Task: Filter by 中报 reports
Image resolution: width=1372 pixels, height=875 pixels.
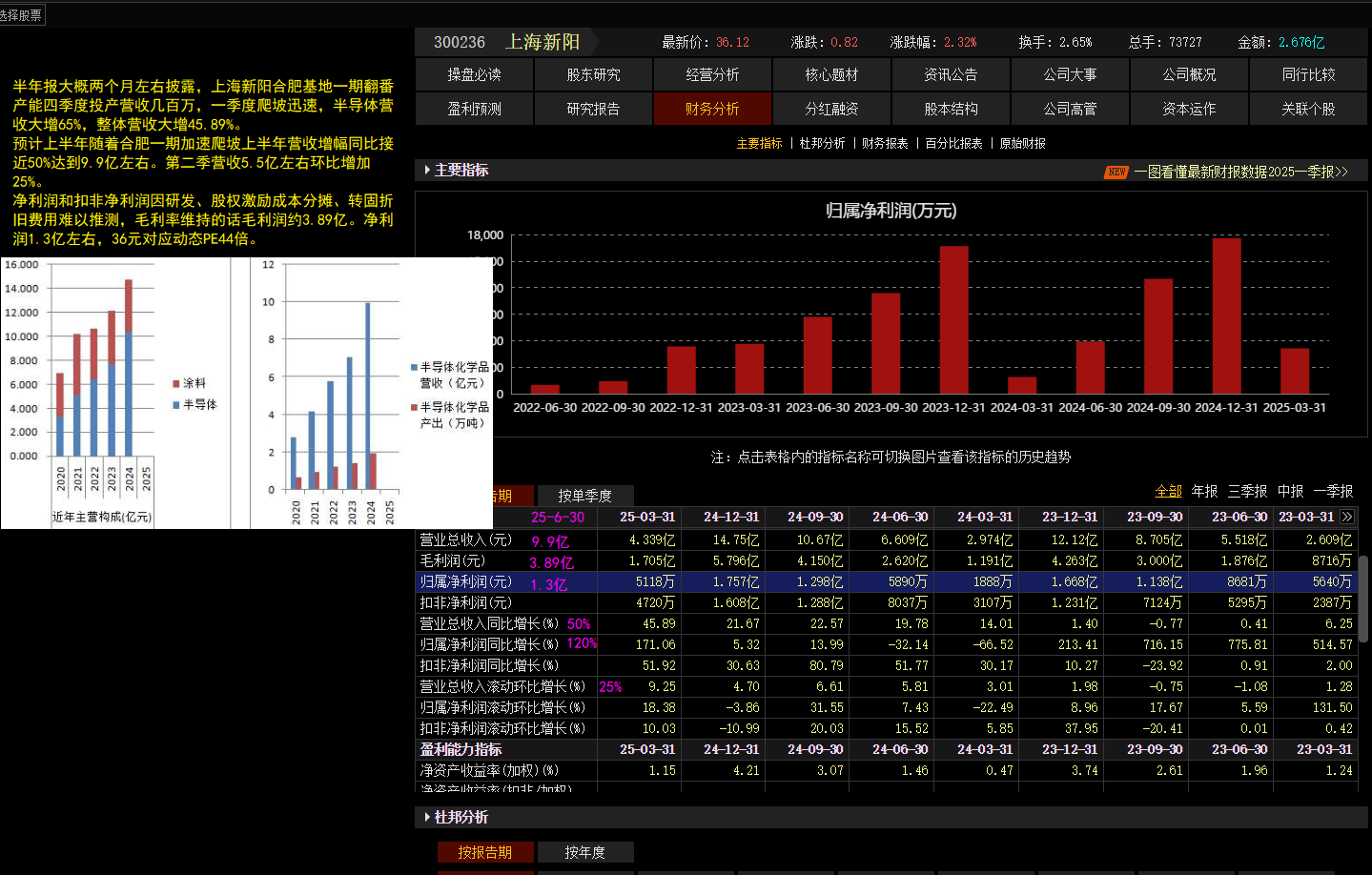Action: coord(1291,491)
